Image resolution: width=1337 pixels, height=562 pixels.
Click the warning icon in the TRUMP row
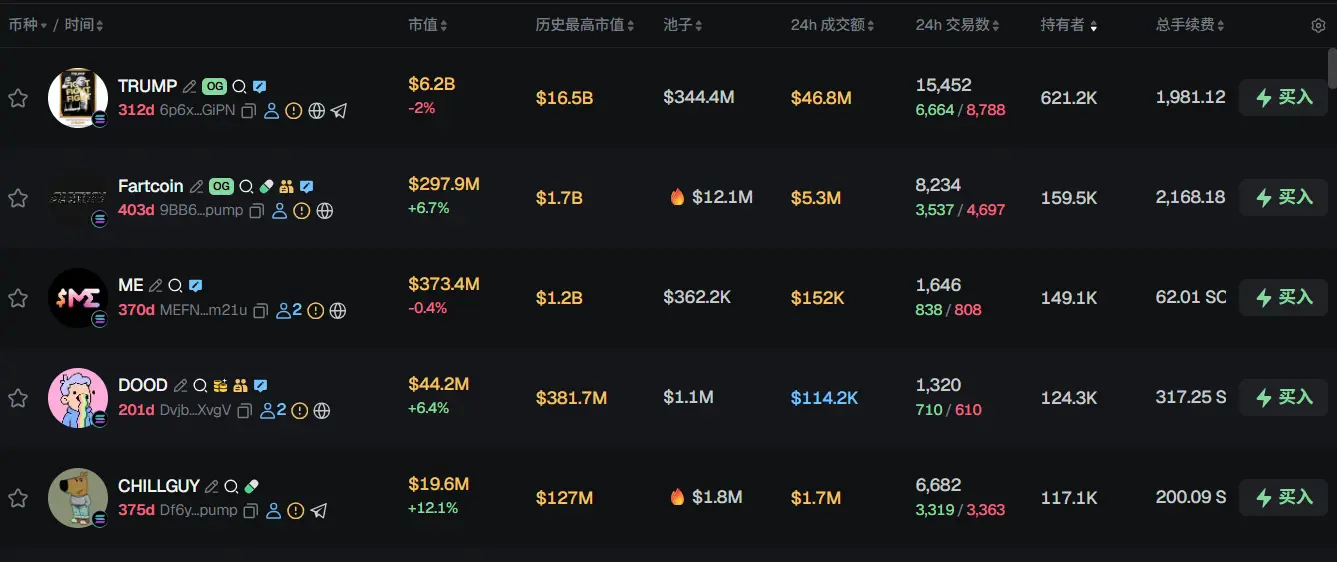click(293, 111)
